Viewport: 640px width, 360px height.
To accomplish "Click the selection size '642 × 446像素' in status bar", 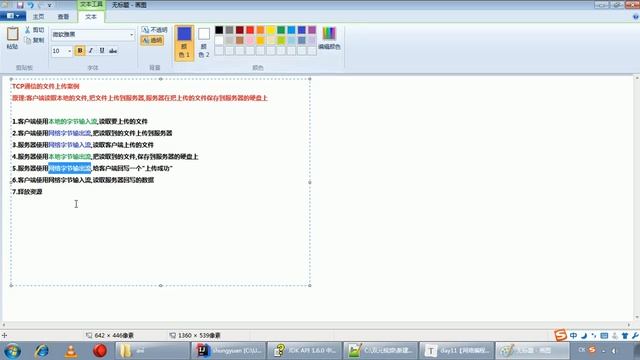I will pyautogui.click(x=114, y=335).
